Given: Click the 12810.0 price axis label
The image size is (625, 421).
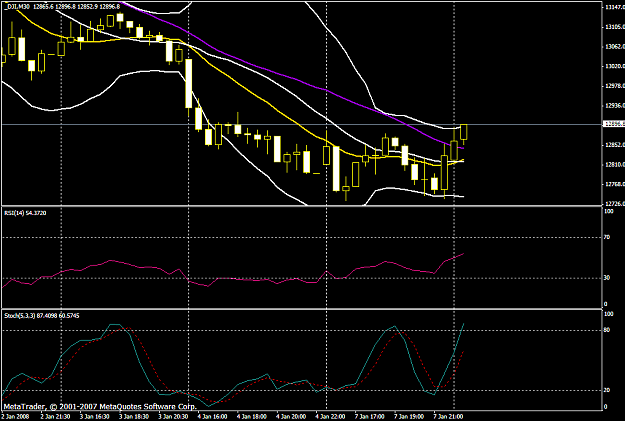Looking at the screenshot, I should [x=615, y=164].
